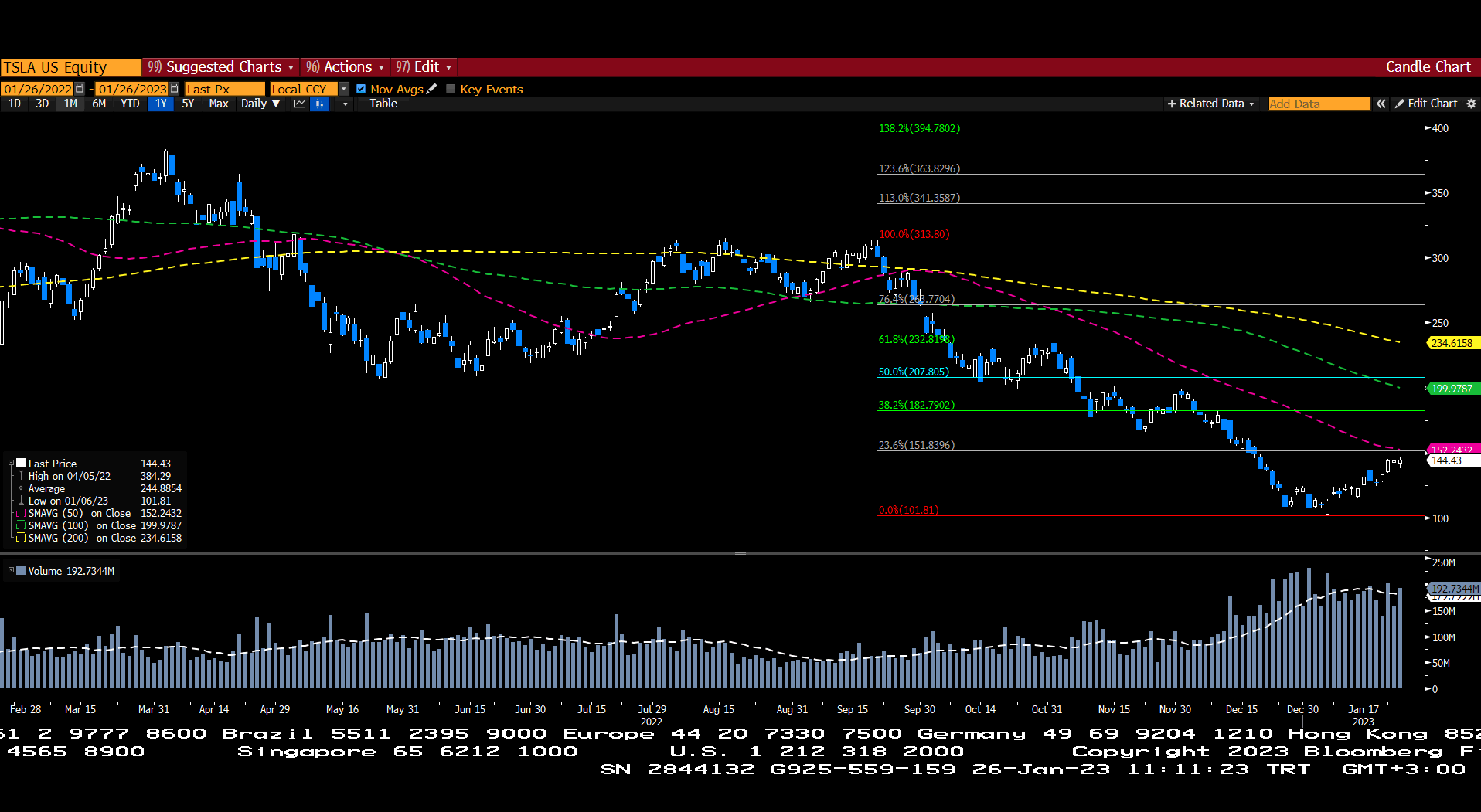This screenshot has width=1481, height=812.
Task: Open the Actions dropdown menu
Action: (345, 67)
